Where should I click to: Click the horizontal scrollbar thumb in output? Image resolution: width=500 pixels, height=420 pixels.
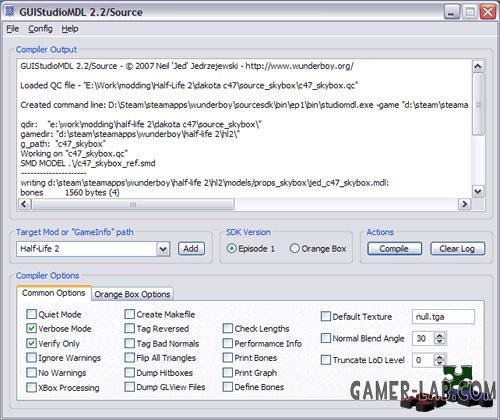tap(133, 204)
